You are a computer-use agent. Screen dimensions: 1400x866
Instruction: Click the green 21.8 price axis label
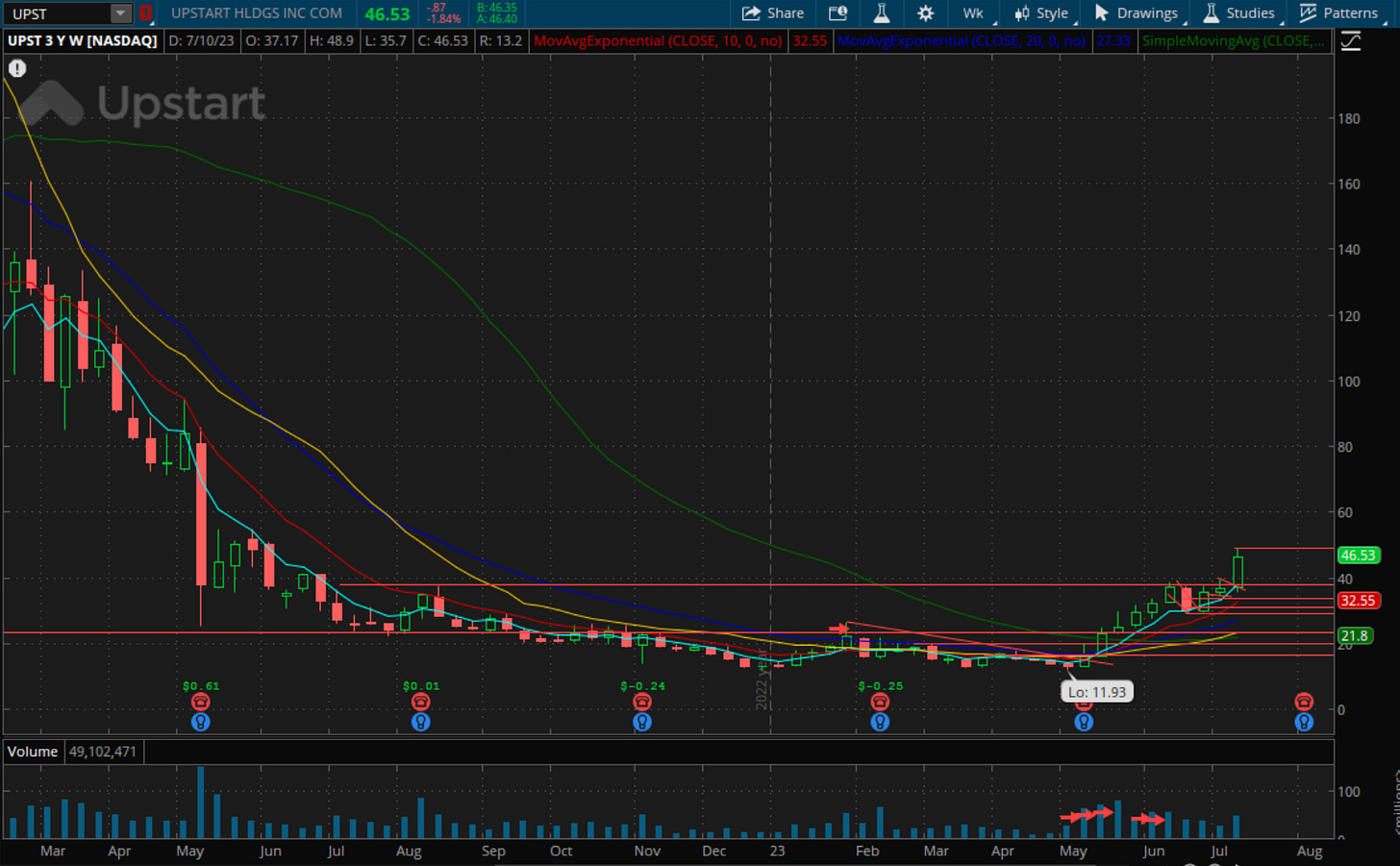click(1355, 636)
